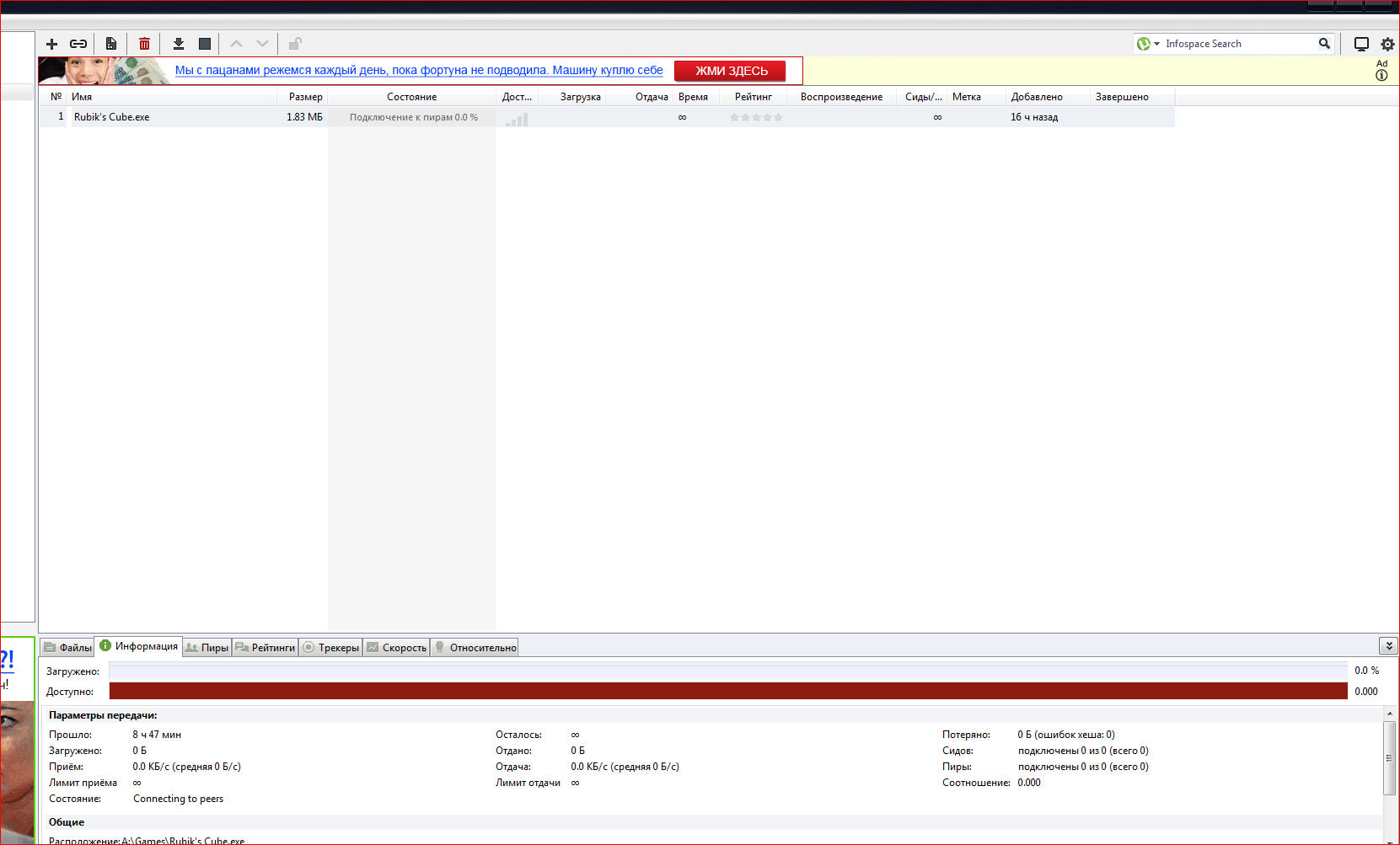Screen dimensions: 1400x845
Task: Switch to the Пиры tab
Action: [x=207, y=648]
